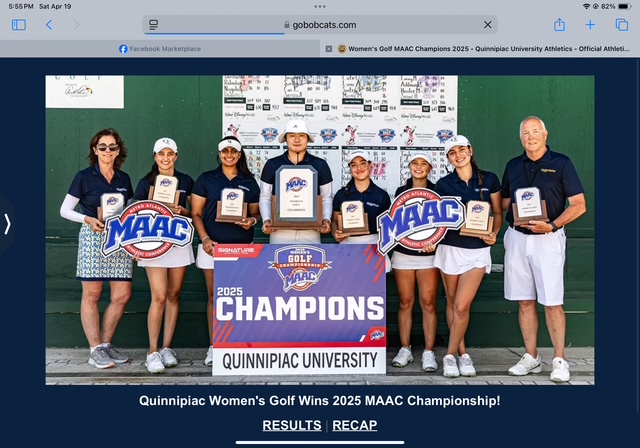Go back to the previous page
The height and width of the screenshot is (448, 640).
coord(49,25)
